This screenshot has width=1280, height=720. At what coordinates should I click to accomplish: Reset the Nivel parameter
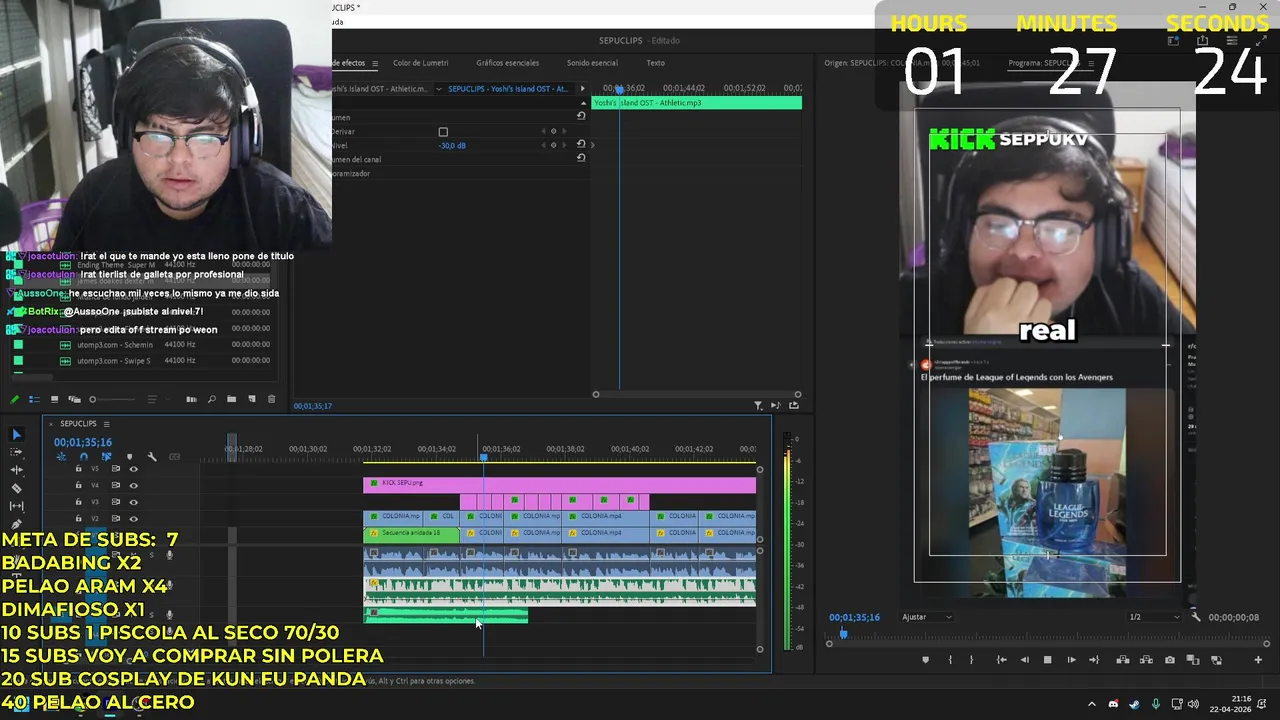pyautogui.click(x=581, y=144)
